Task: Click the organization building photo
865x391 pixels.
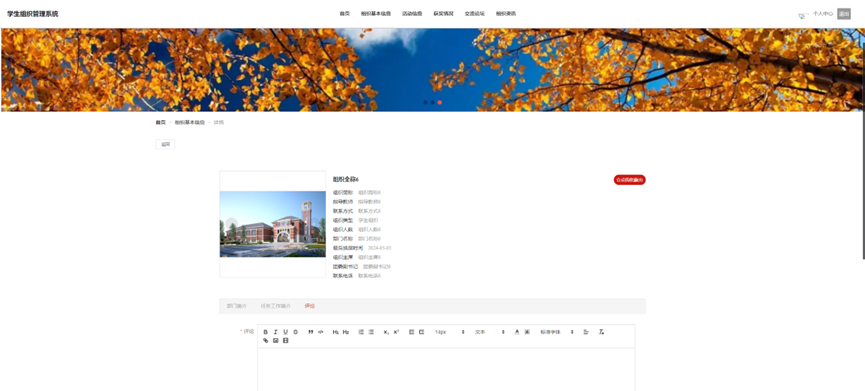Action: pyautogui.click(x=273, y=224)
